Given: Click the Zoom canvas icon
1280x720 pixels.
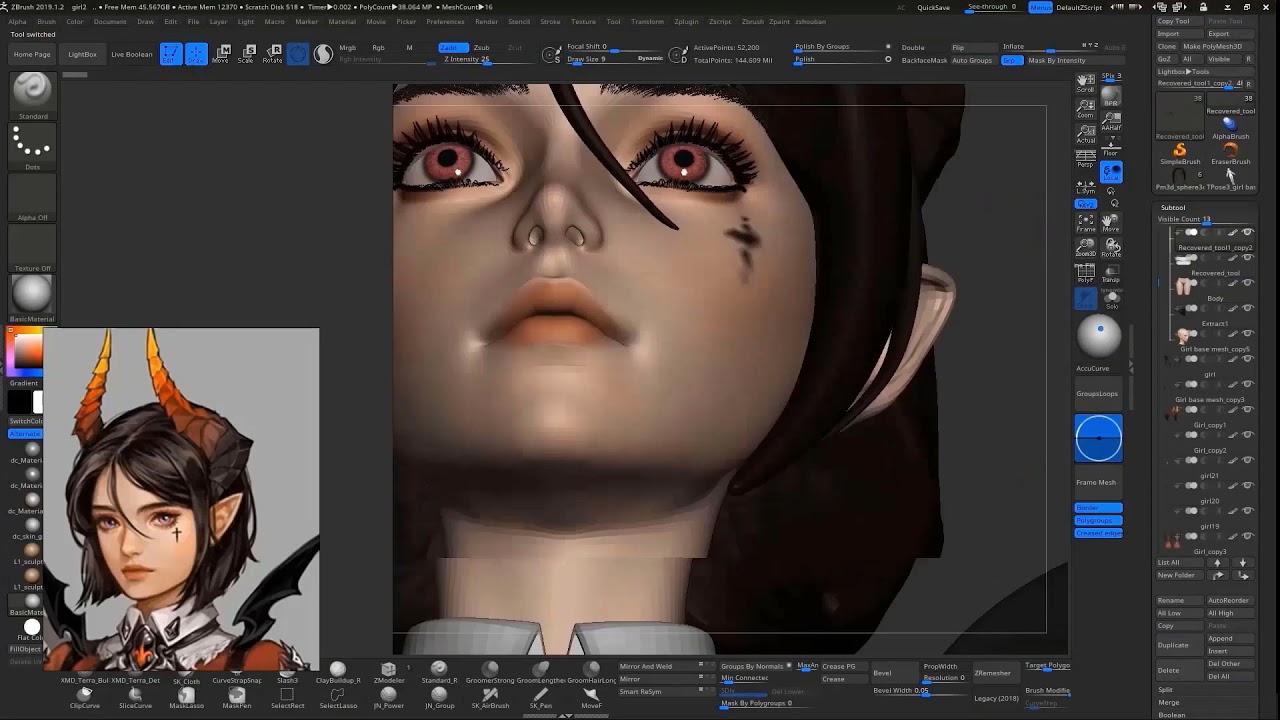Looking at the screenshot, I should (x=1085, y=110).
